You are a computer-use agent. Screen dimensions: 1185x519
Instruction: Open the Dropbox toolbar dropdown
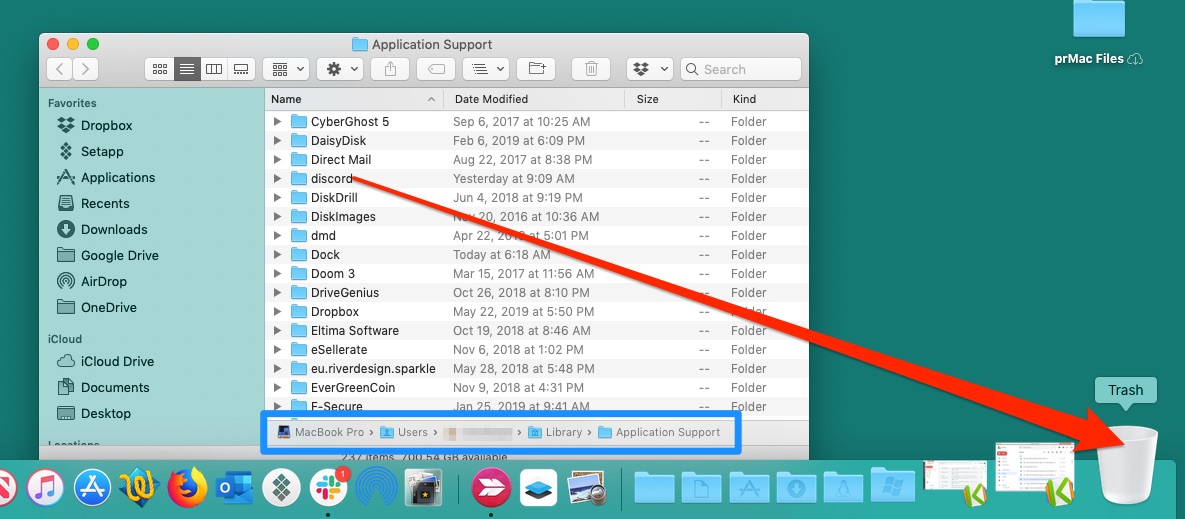[x=650, y=69]
